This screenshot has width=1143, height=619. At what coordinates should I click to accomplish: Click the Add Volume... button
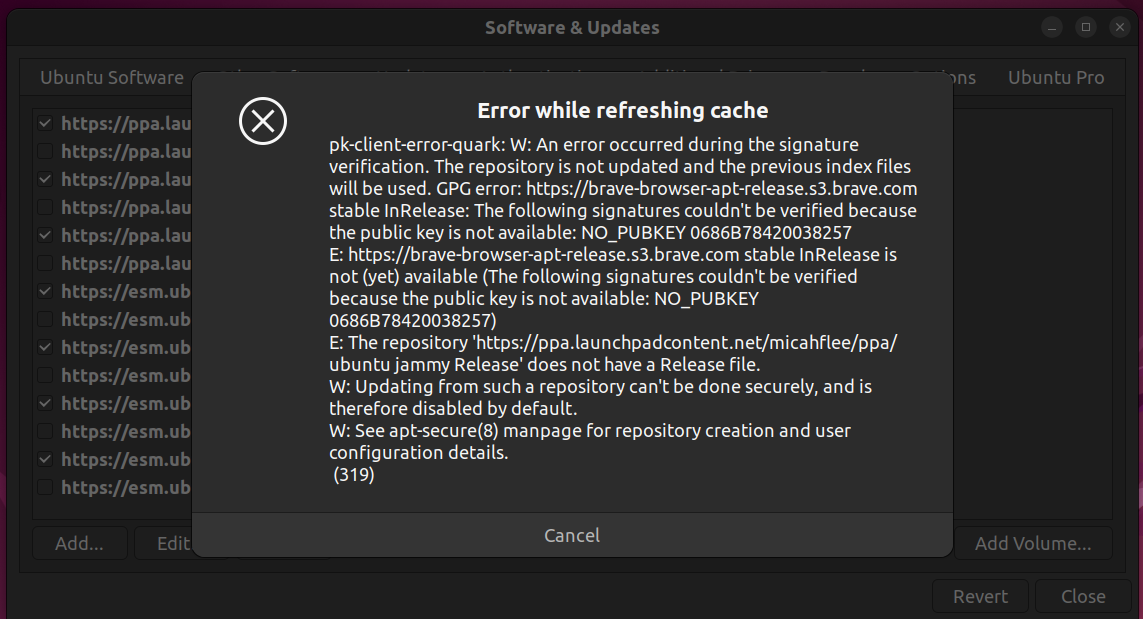click(x=1033, y=543)
